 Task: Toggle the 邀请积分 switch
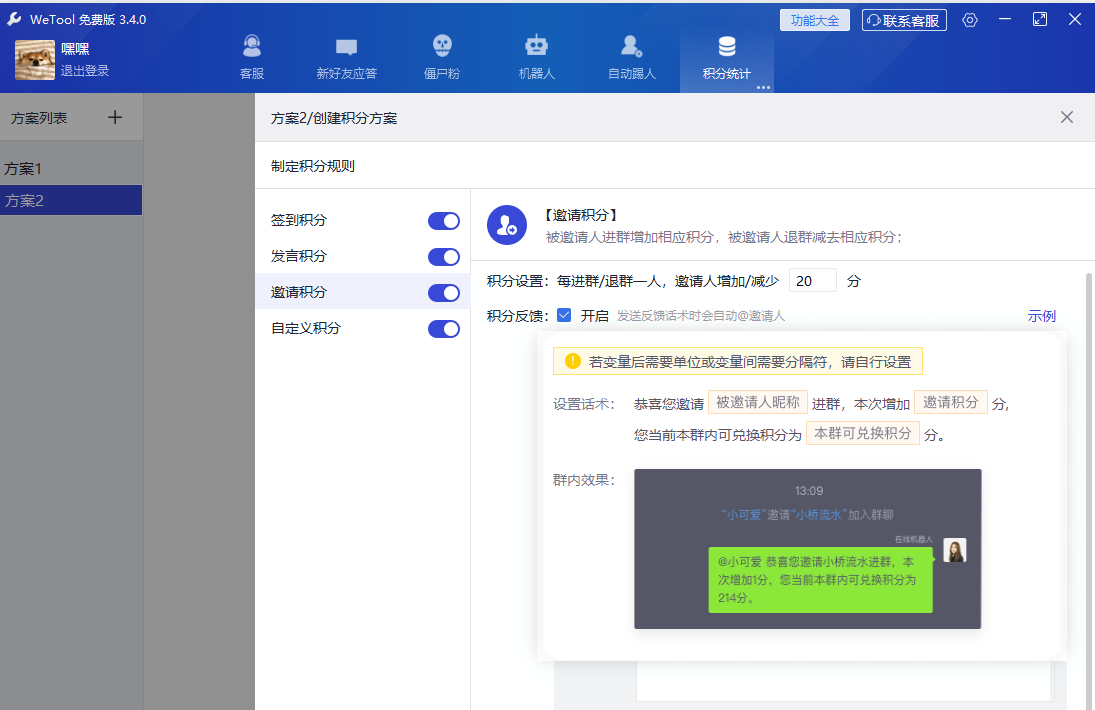pos(443,293)
